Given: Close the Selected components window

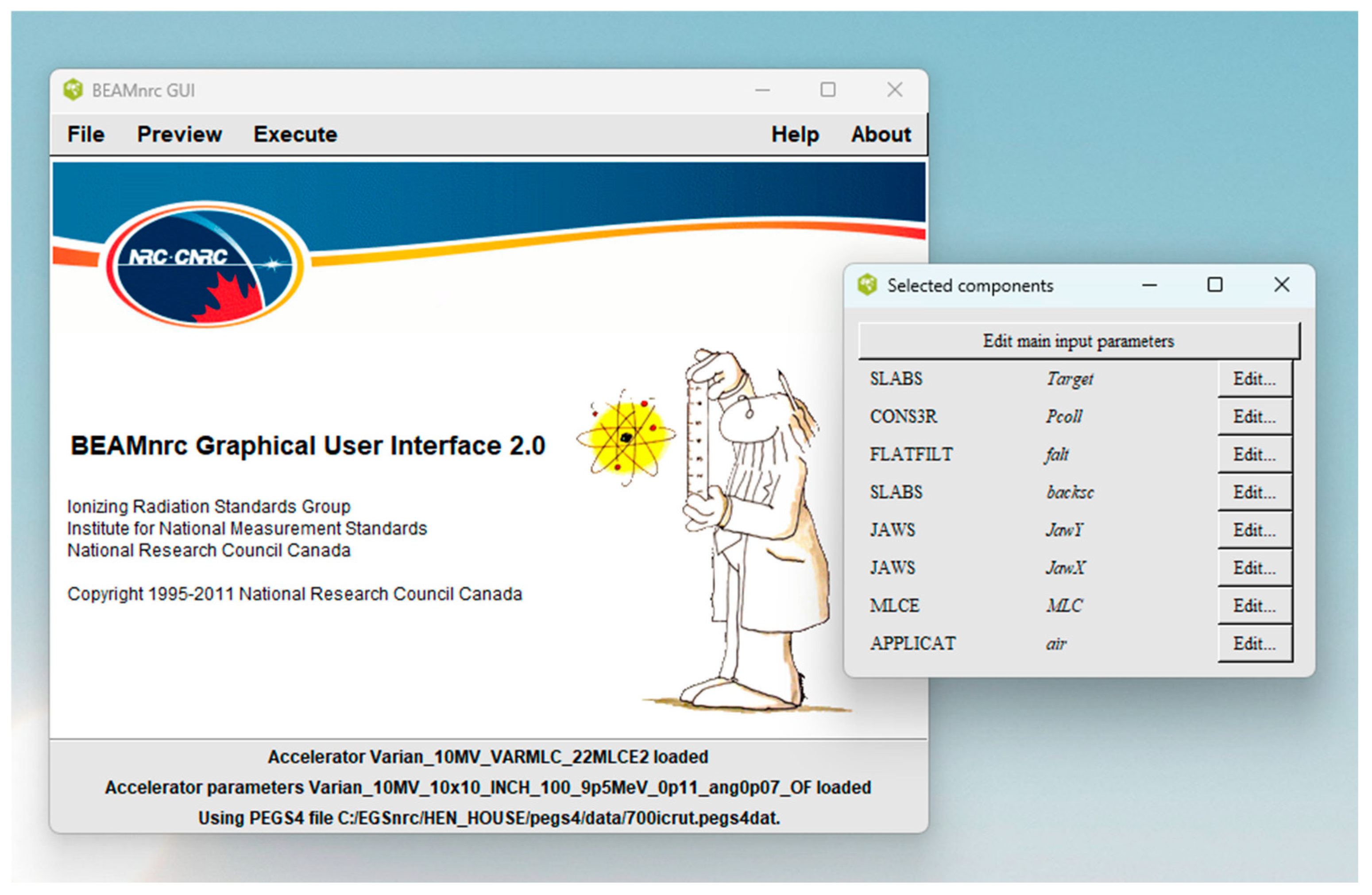Looking at the screenshot, I should (x=1282, y=285).
